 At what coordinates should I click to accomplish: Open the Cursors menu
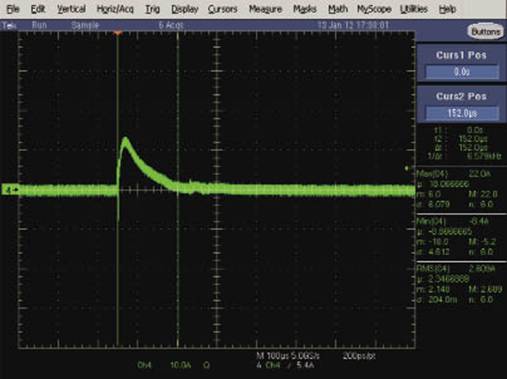pyautogui.click(x=222, y=9)
